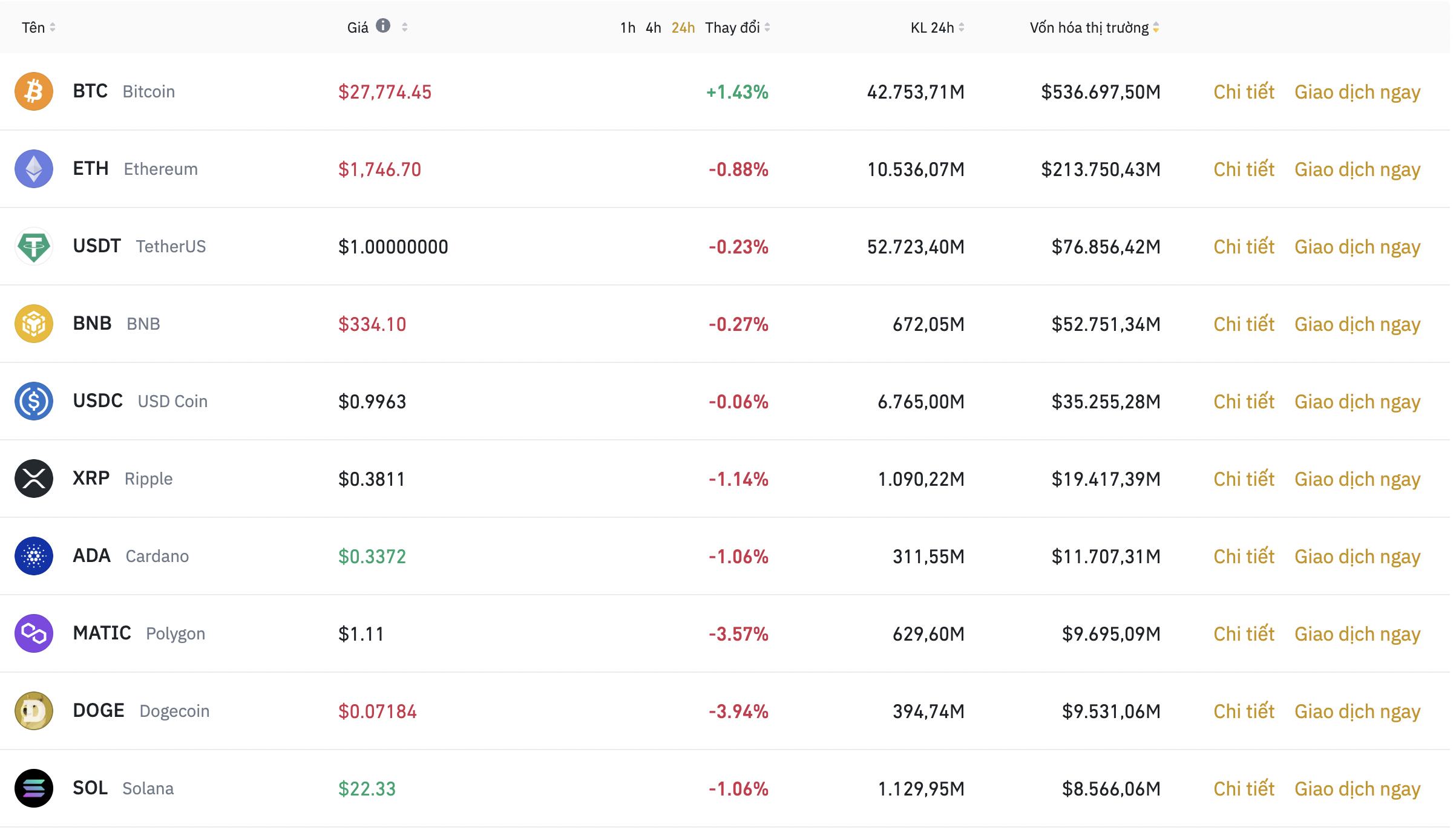Sort the table by Tên column

tap(39, 27)
